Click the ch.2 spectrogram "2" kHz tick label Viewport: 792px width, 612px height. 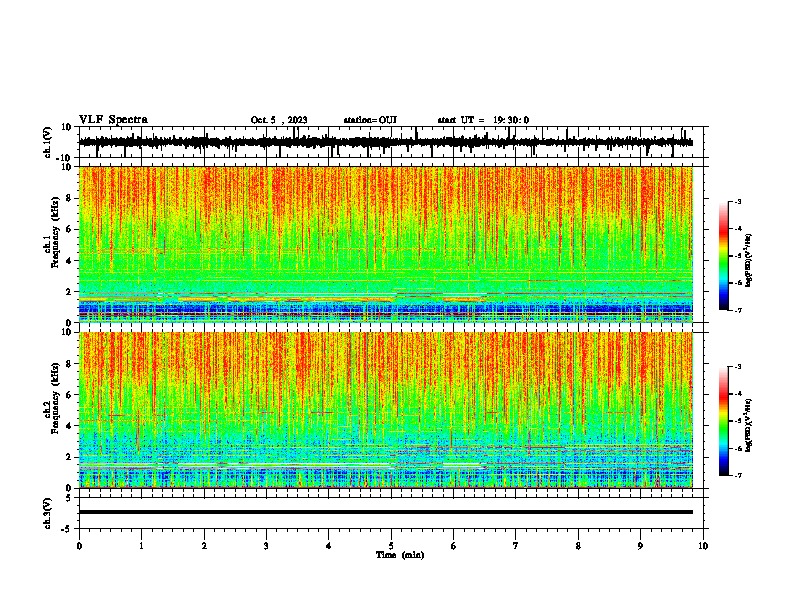[x=69, y=457]
